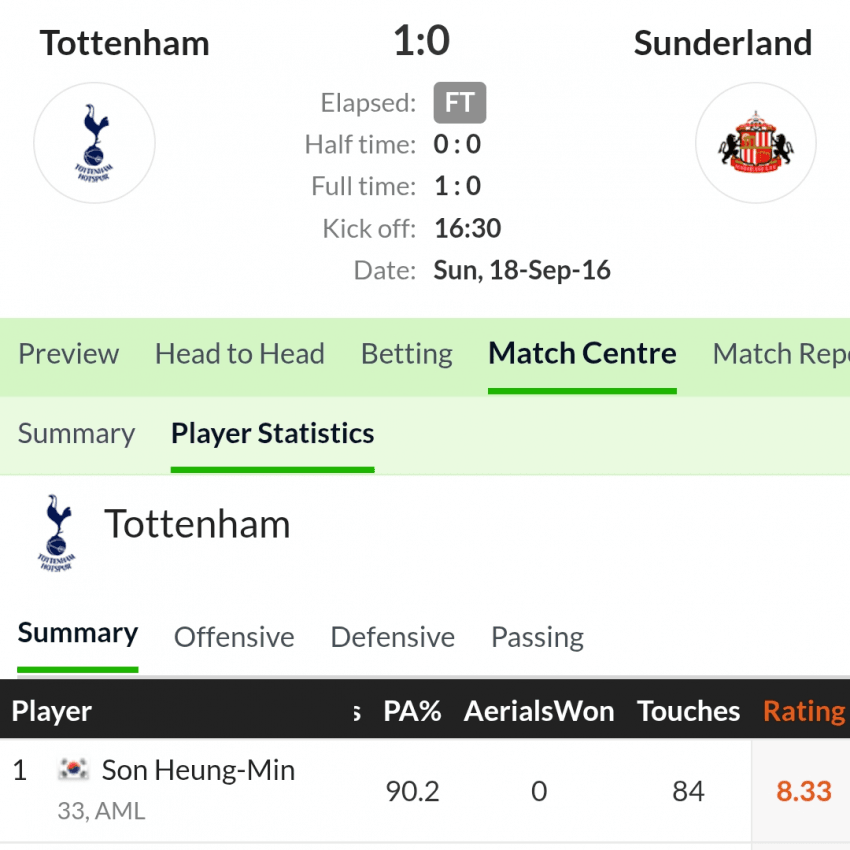Viewport: 850px width, 850px height.
Task: Click the Tottenham crest in the match header
Action: pyautogui.click(x=94, y=143)
